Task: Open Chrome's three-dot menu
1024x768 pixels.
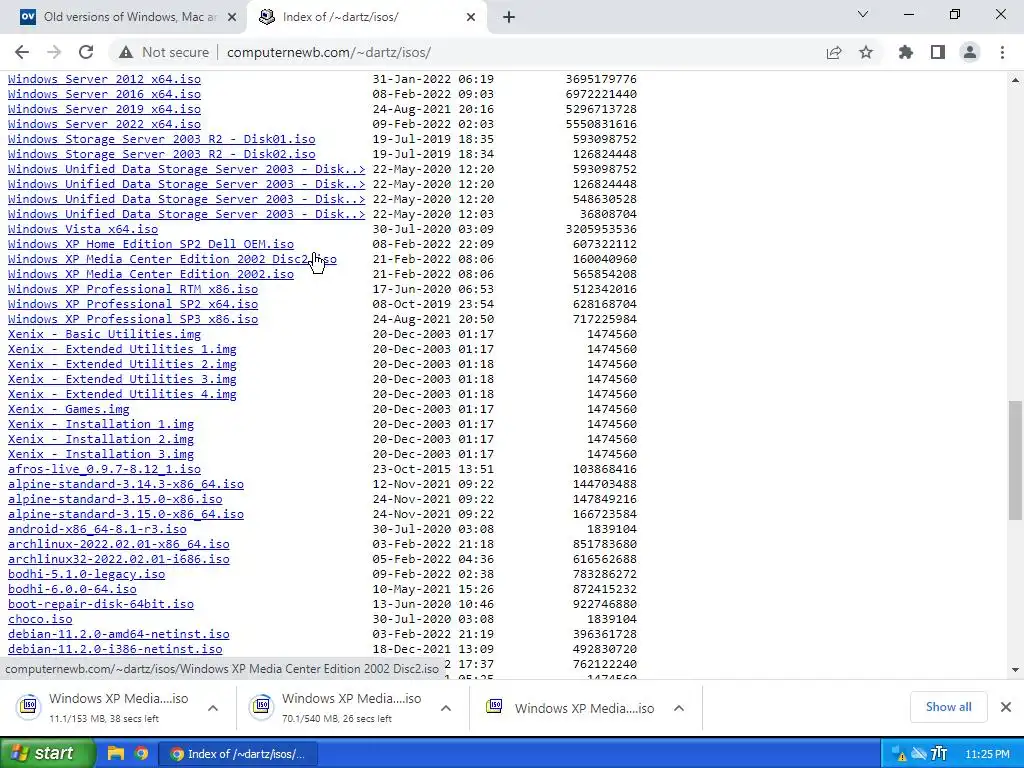Action: [1002, 52]
